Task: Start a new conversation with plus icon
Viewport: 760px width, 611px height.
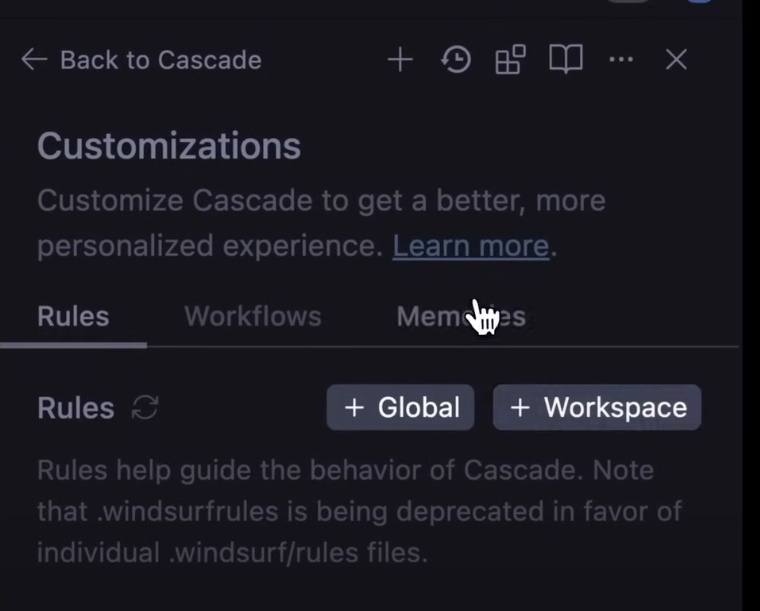Action: [400, 60]
